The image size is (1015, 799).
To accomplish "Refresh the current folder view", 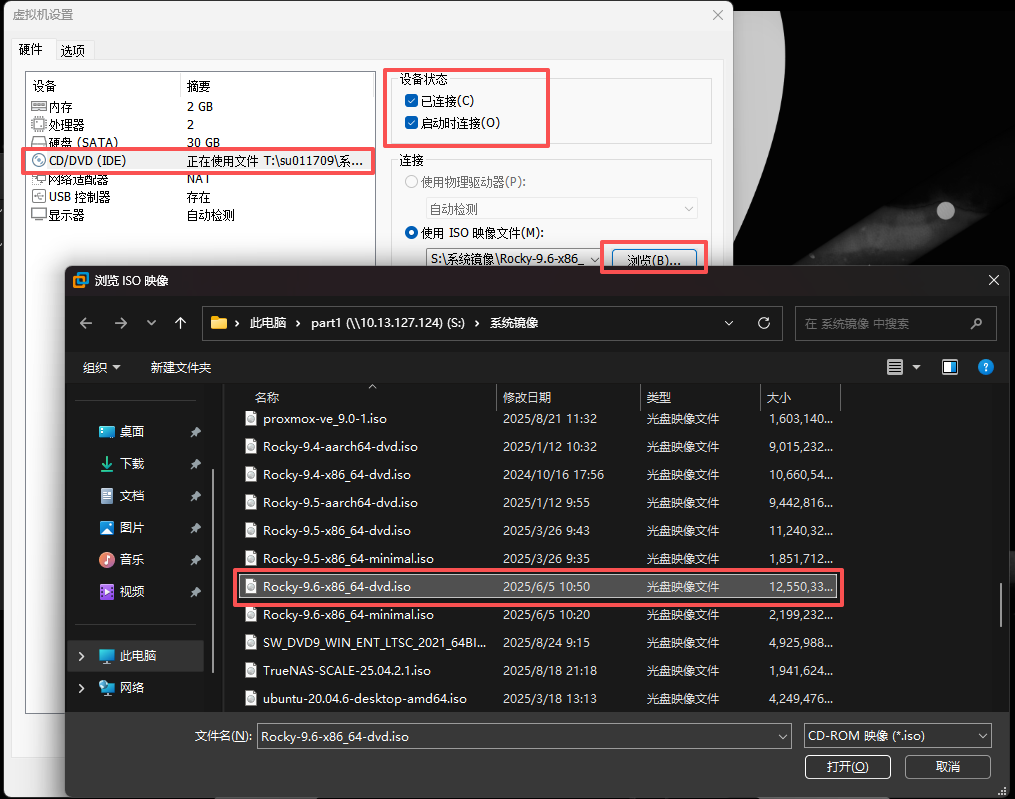I will (x=764, y=323).
